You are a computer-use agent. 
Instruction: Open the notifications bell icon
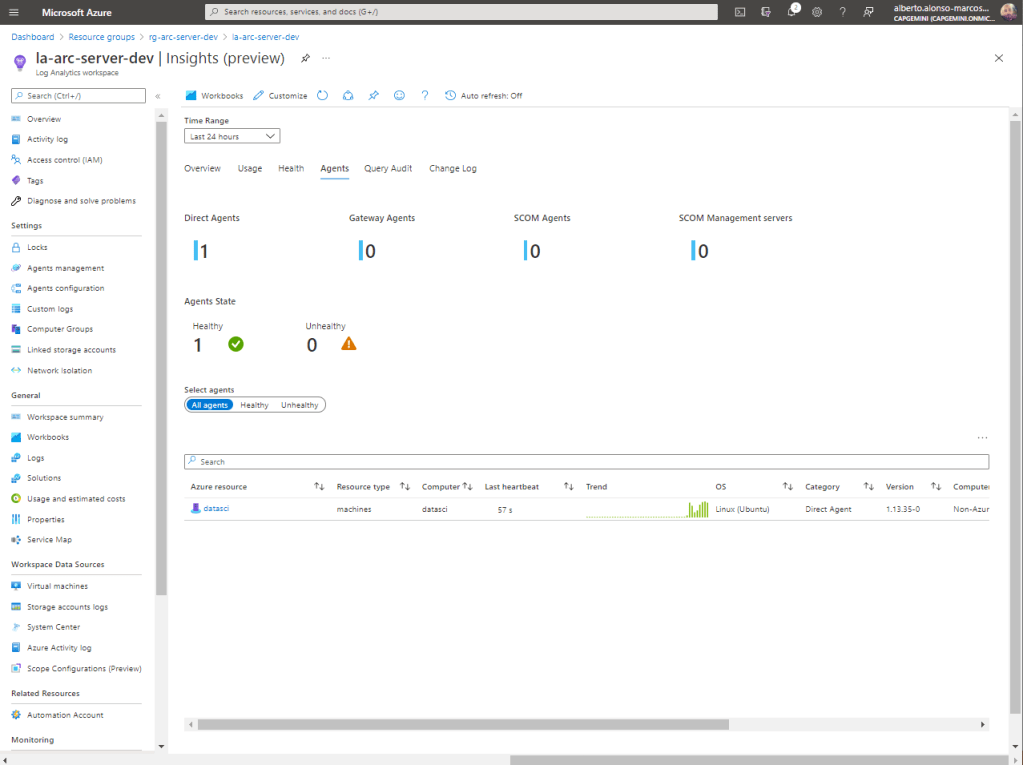(x=791, y=12)
